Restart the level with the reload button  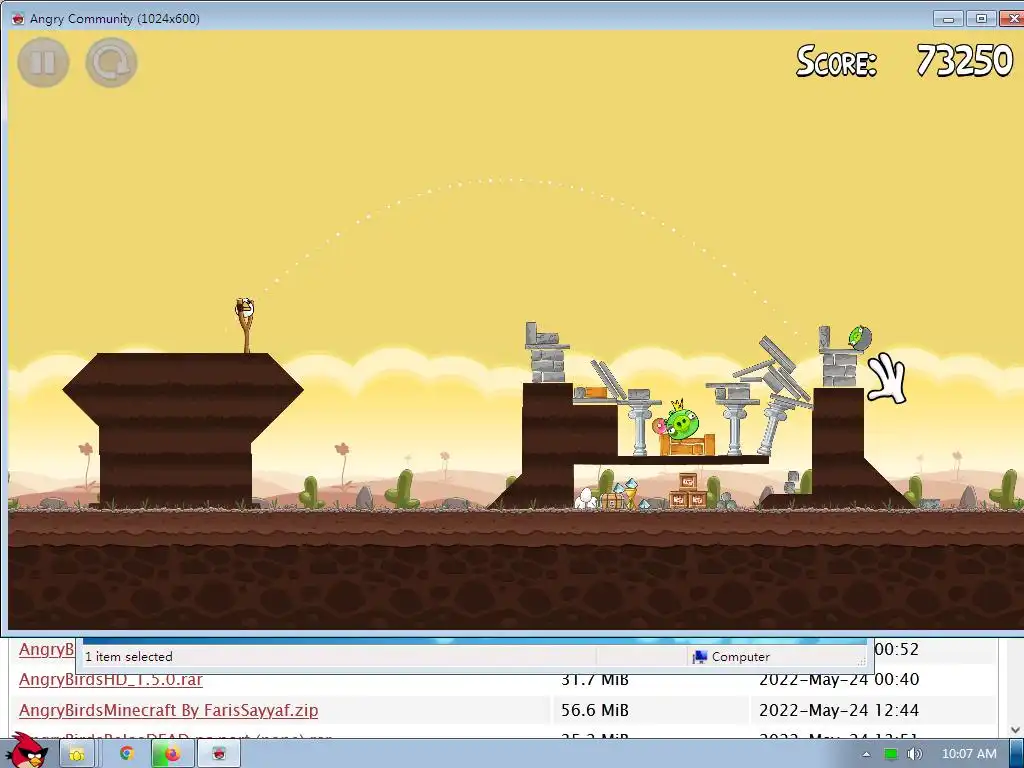[x=111, y=63]
